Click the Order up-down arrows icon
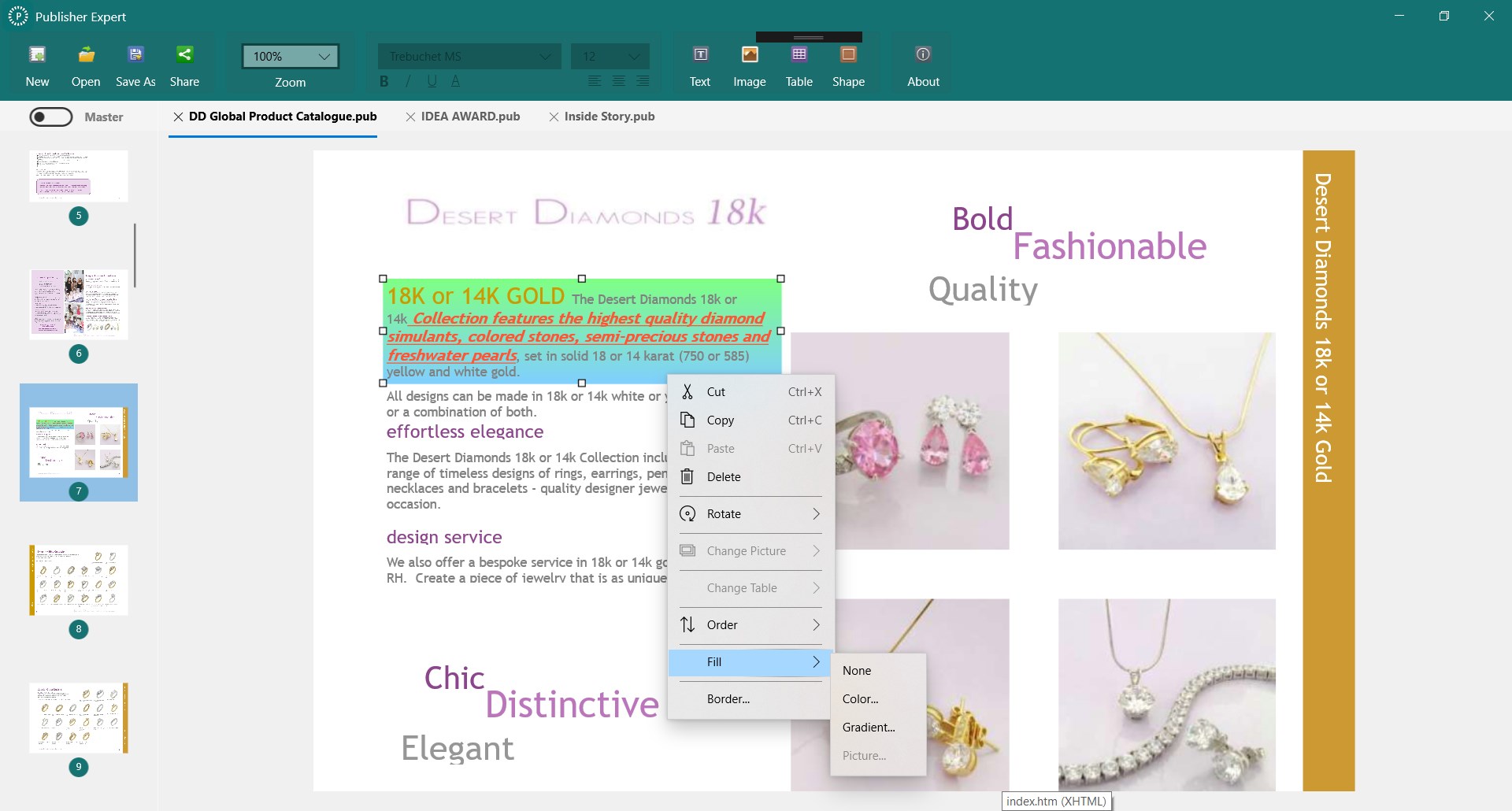This screenshot has width=1512, height=811. coord(687,625)
